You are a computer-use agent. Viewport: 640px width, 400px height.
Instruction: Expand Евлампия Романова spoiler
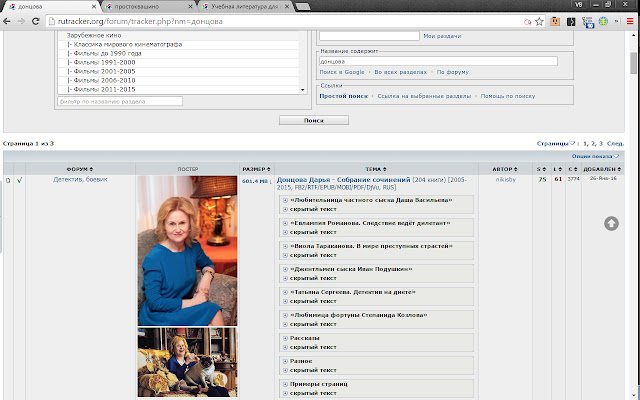(x=370, y=223)
